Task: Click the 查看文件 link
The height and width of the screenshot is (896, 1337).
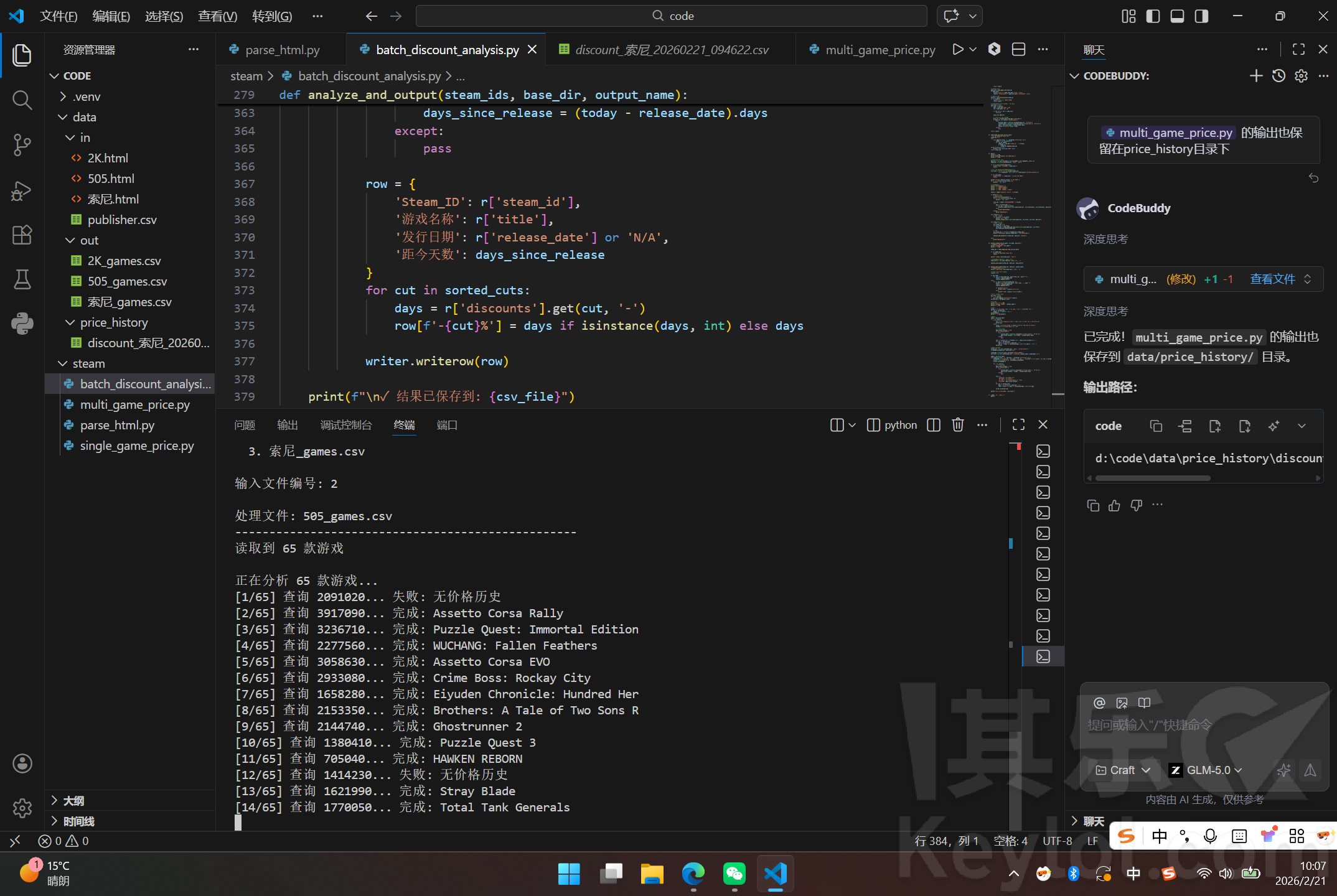Action: 1272,279
